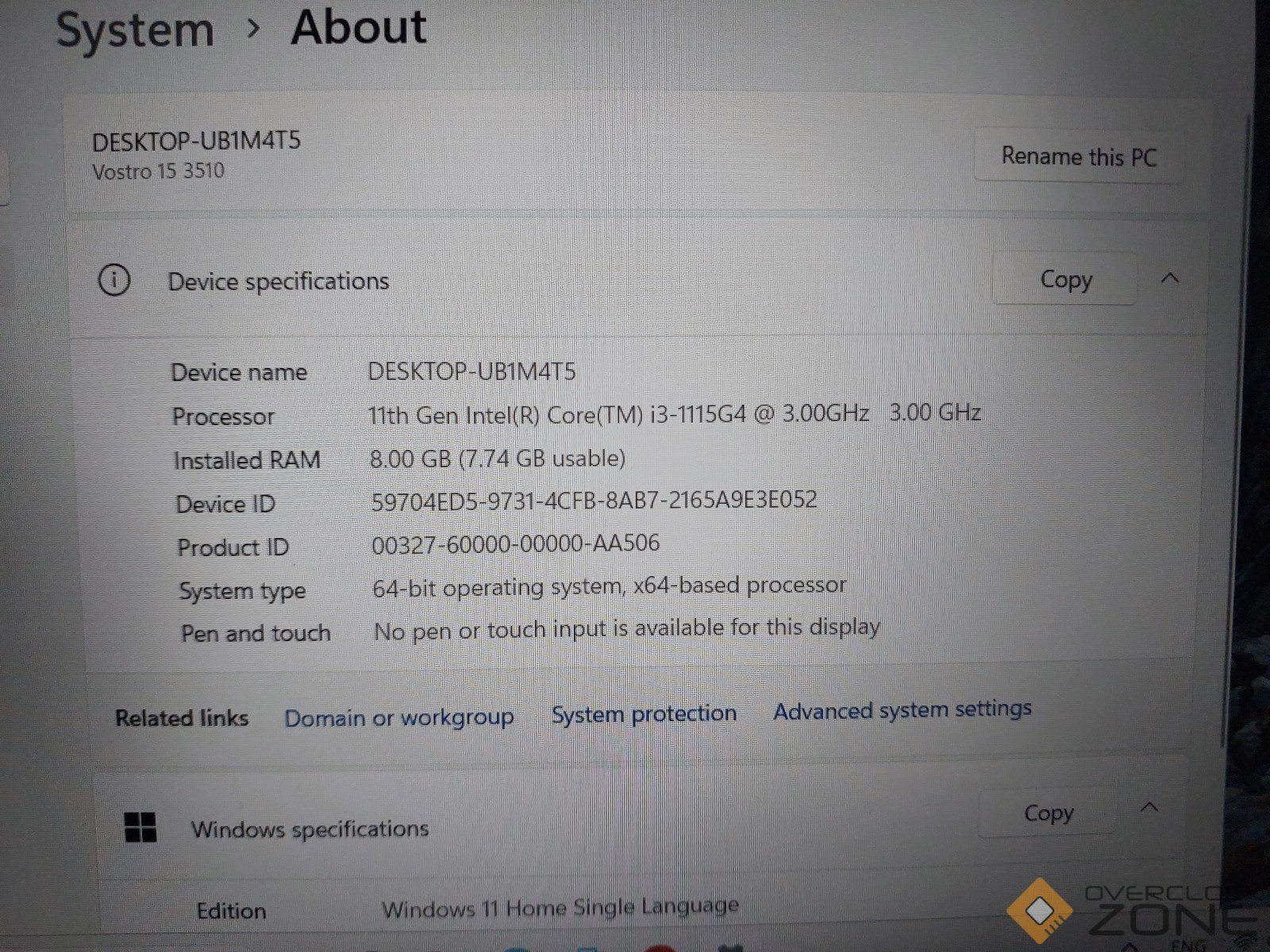This screenshot has width=1270, height=952.
Task: Click the Edition label
Action: tap(231, 911)
